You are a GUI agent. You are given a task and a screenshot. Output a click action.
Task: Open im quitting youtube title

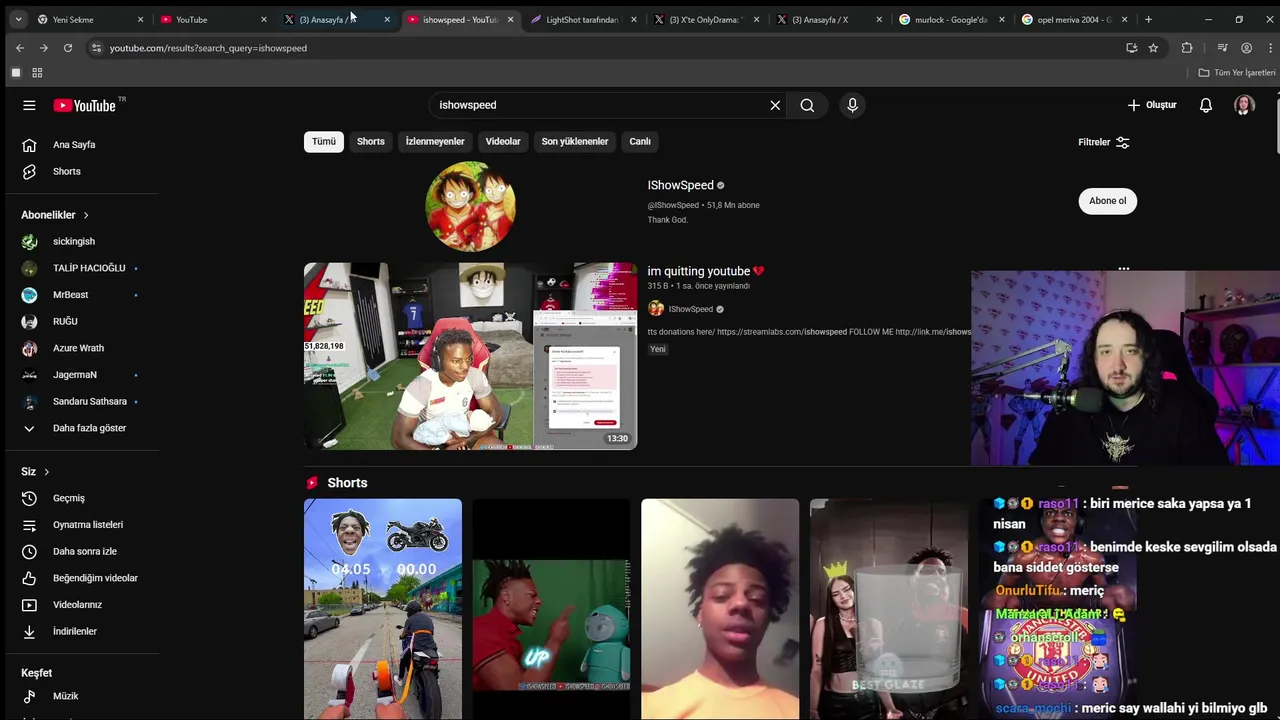706,271
